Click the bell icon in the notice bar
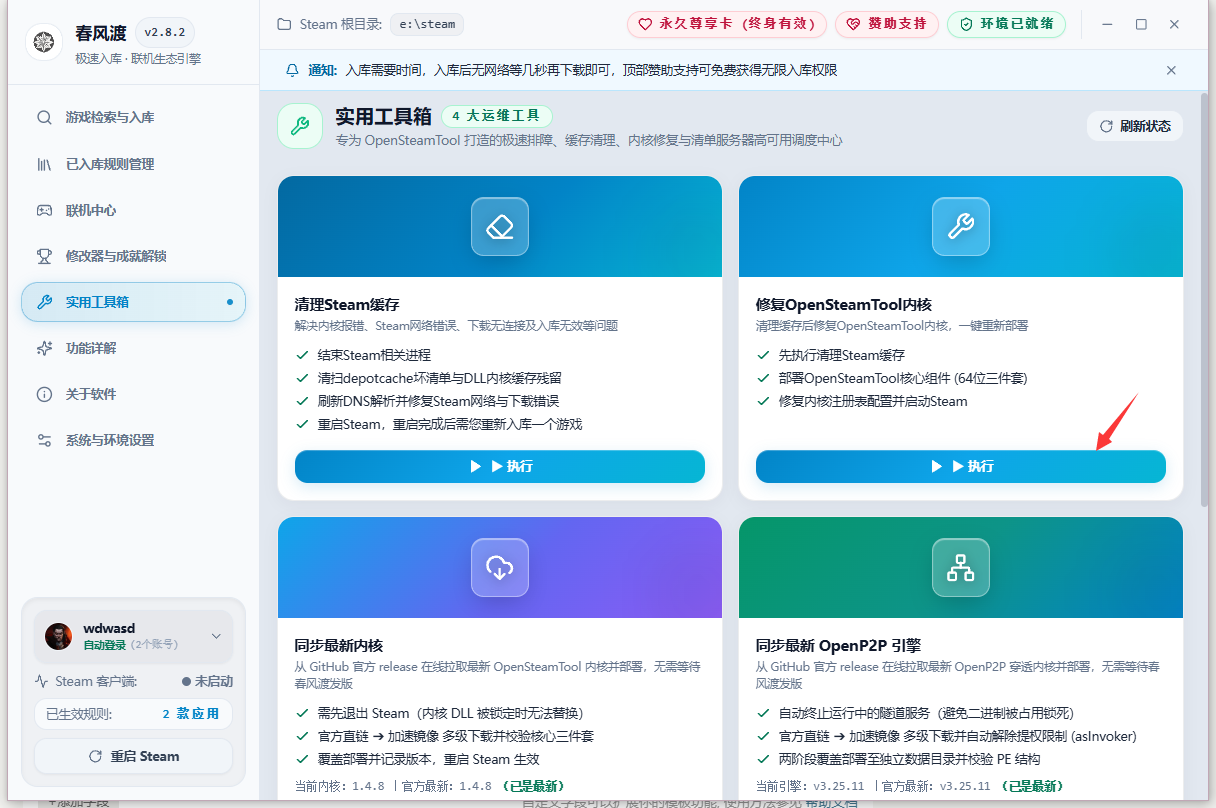 (x=292, y=70)
